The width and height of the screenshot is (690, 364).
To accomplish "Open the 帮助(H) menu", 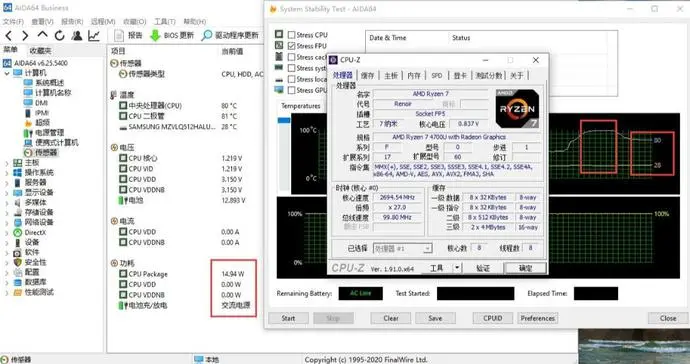I will pos(195,22).
